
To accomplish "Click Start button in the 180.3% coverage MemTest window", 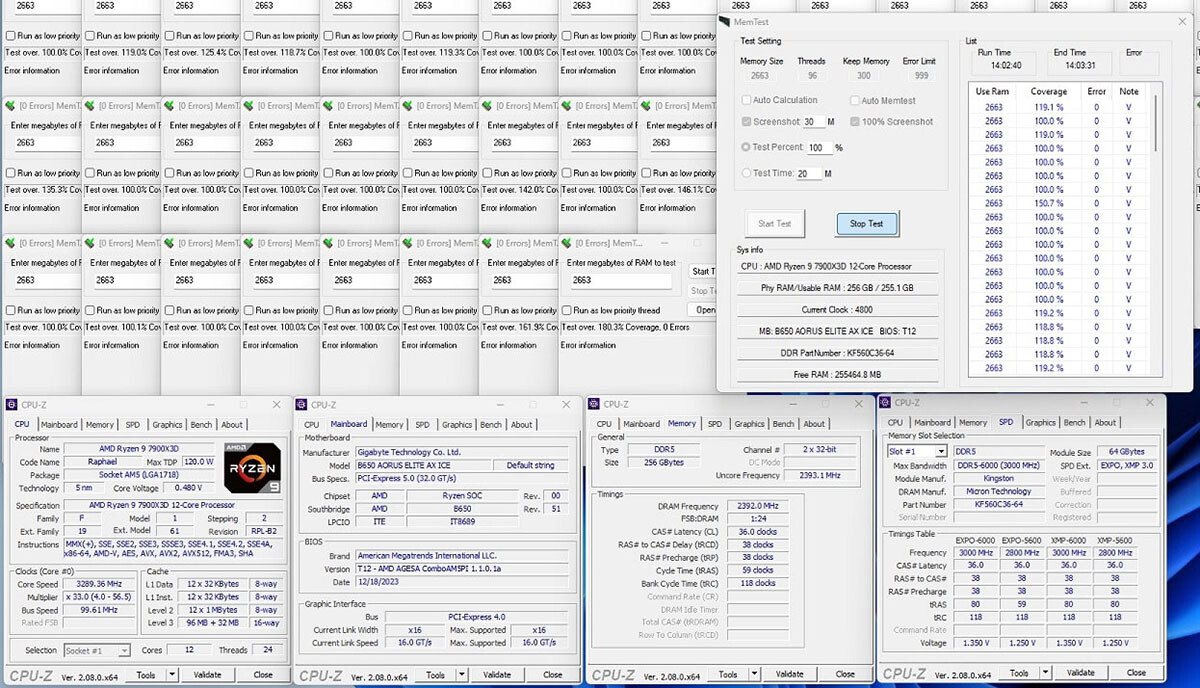I will click(x=704, y=271).
